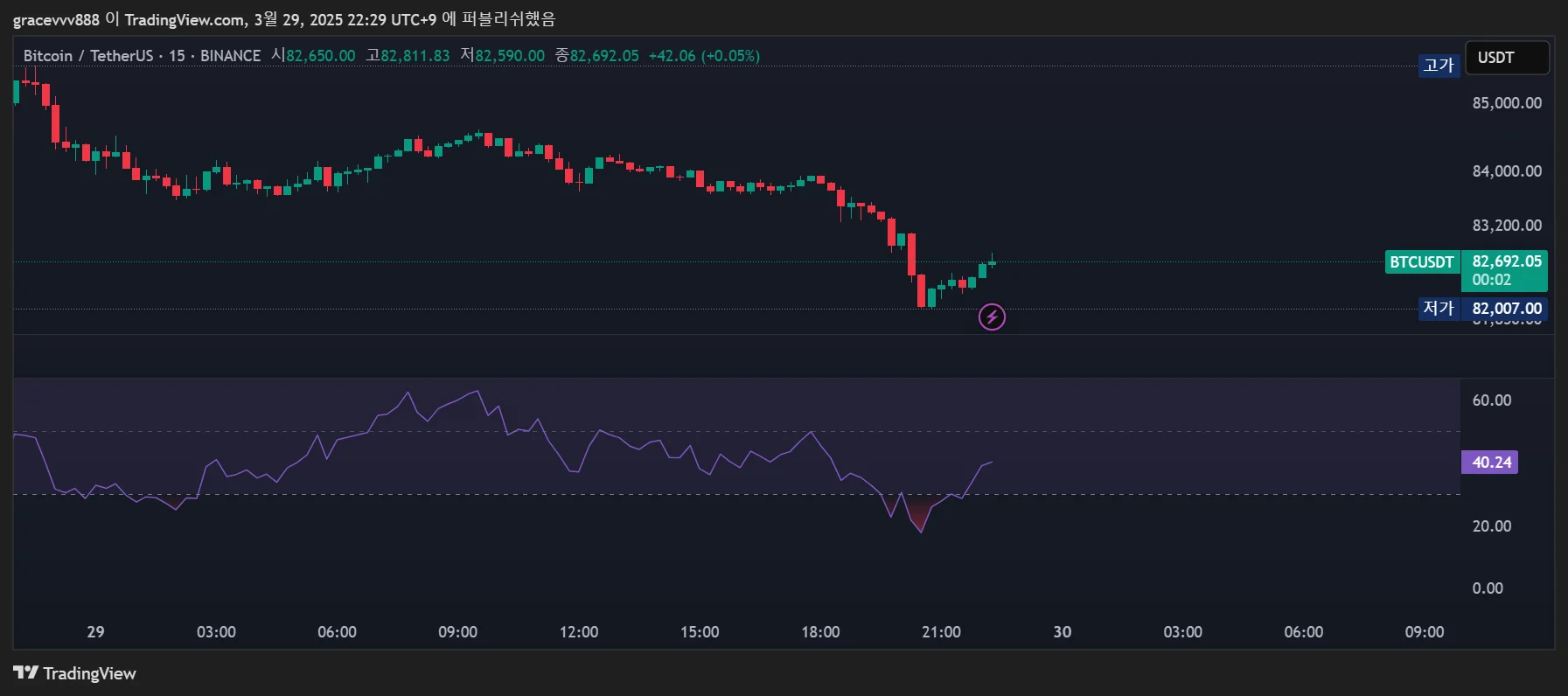1568x696 pixels.
Task: Click the 저가 82,007.00 low price label
Action: (x=1482, y=309)
